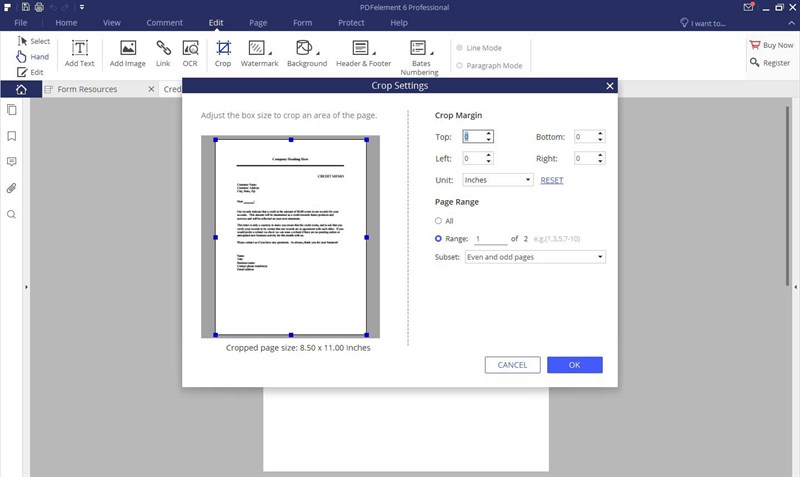Click CANCEL in Crop Settings
The width and height of the screenshot is (800, 477).
point(512,365)
